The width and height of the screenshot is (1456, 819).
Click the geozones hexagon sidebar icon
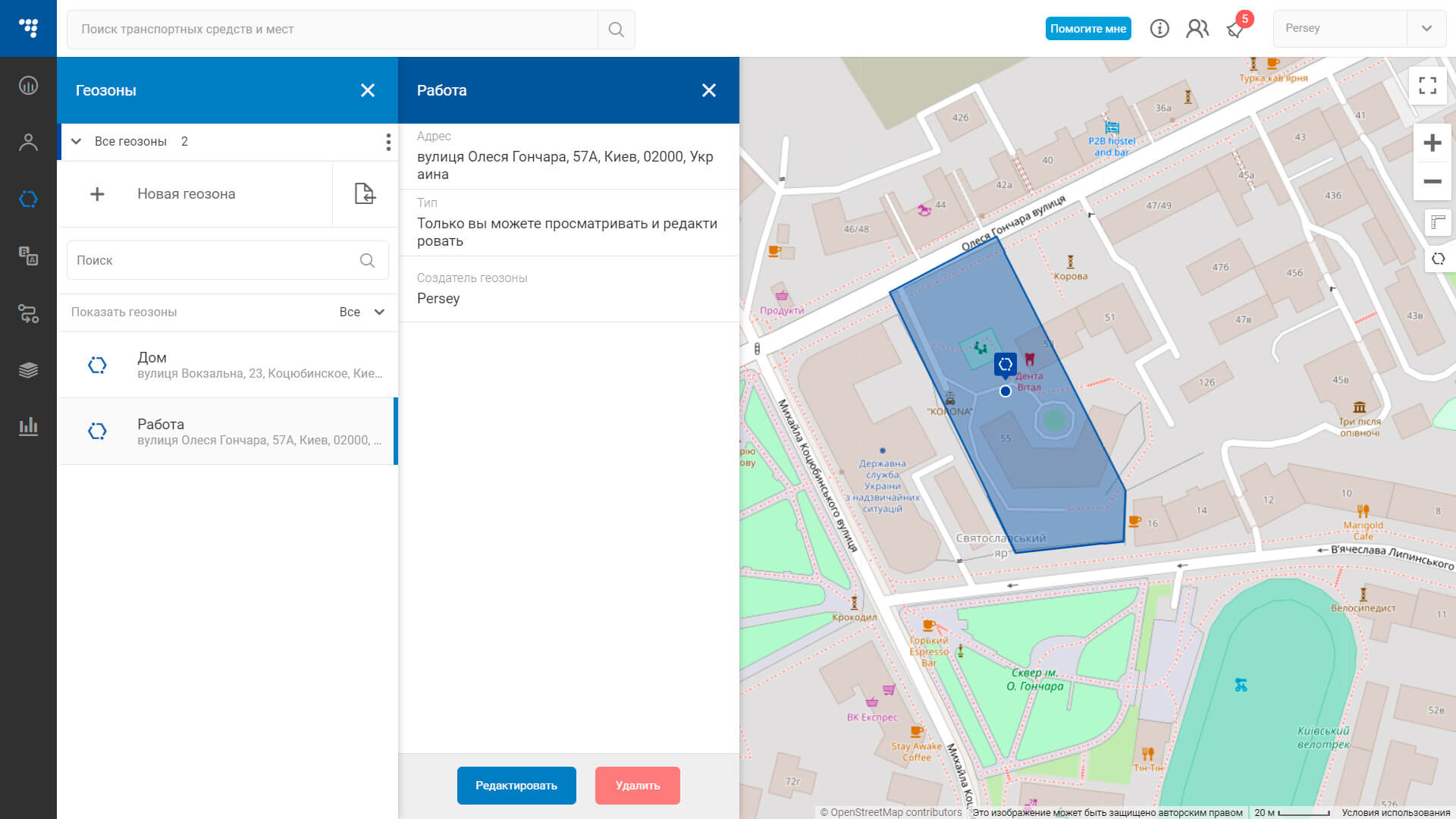28,199
